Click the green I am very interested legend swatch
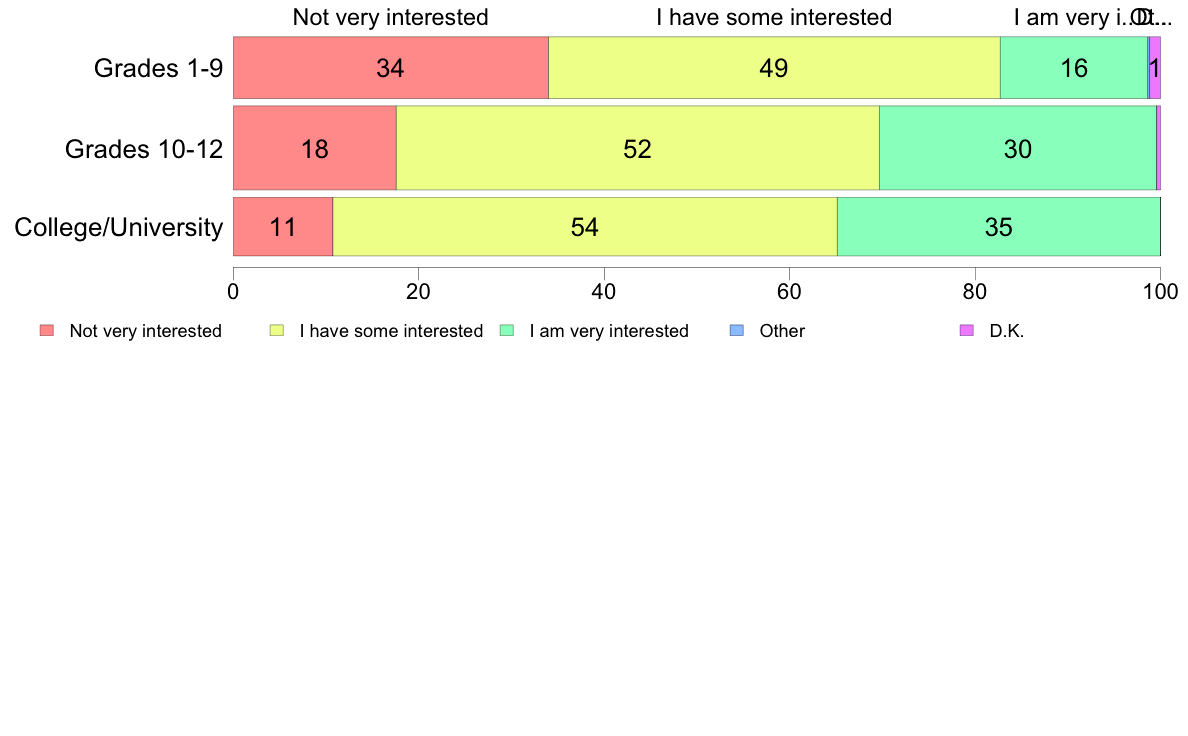Viewport: 1188px width, 736px height. point(507,330)
